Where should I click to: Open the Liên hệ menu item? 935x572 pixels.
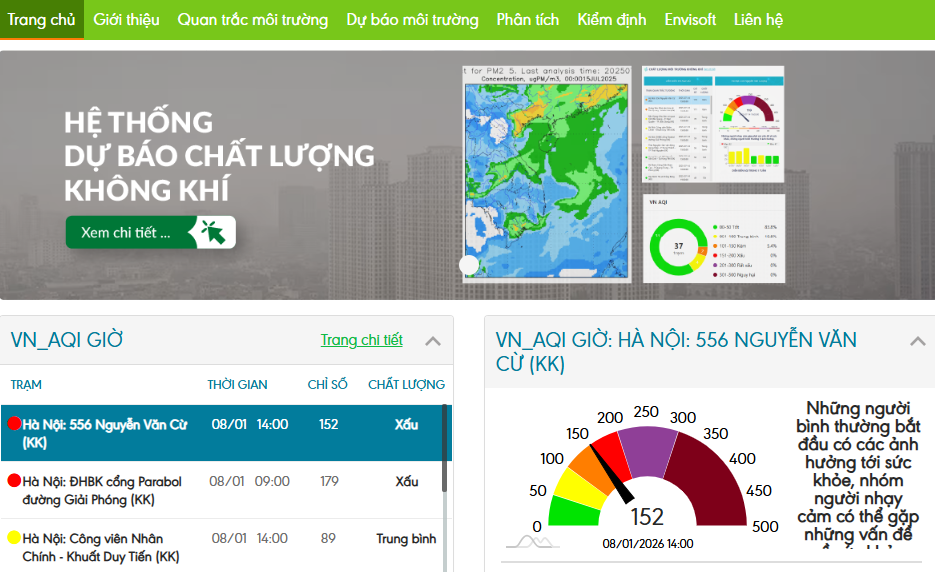(x=758, y=19)
